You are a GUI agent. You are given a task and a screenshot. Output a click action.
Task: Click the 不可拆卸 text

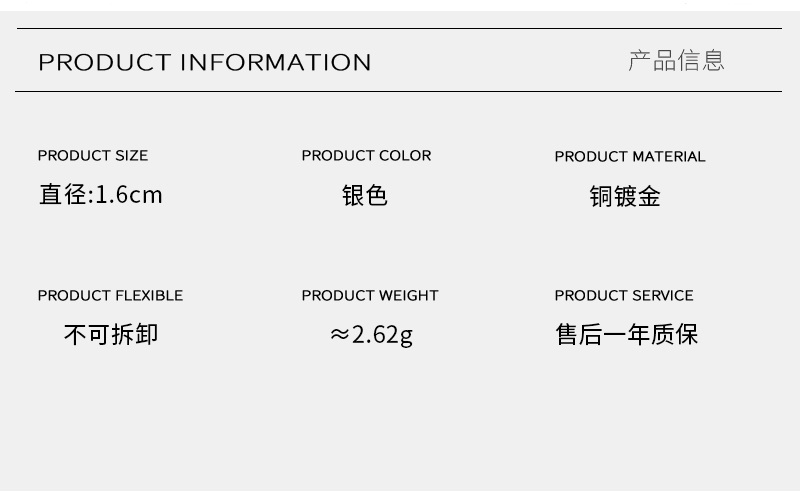[111, 335]
